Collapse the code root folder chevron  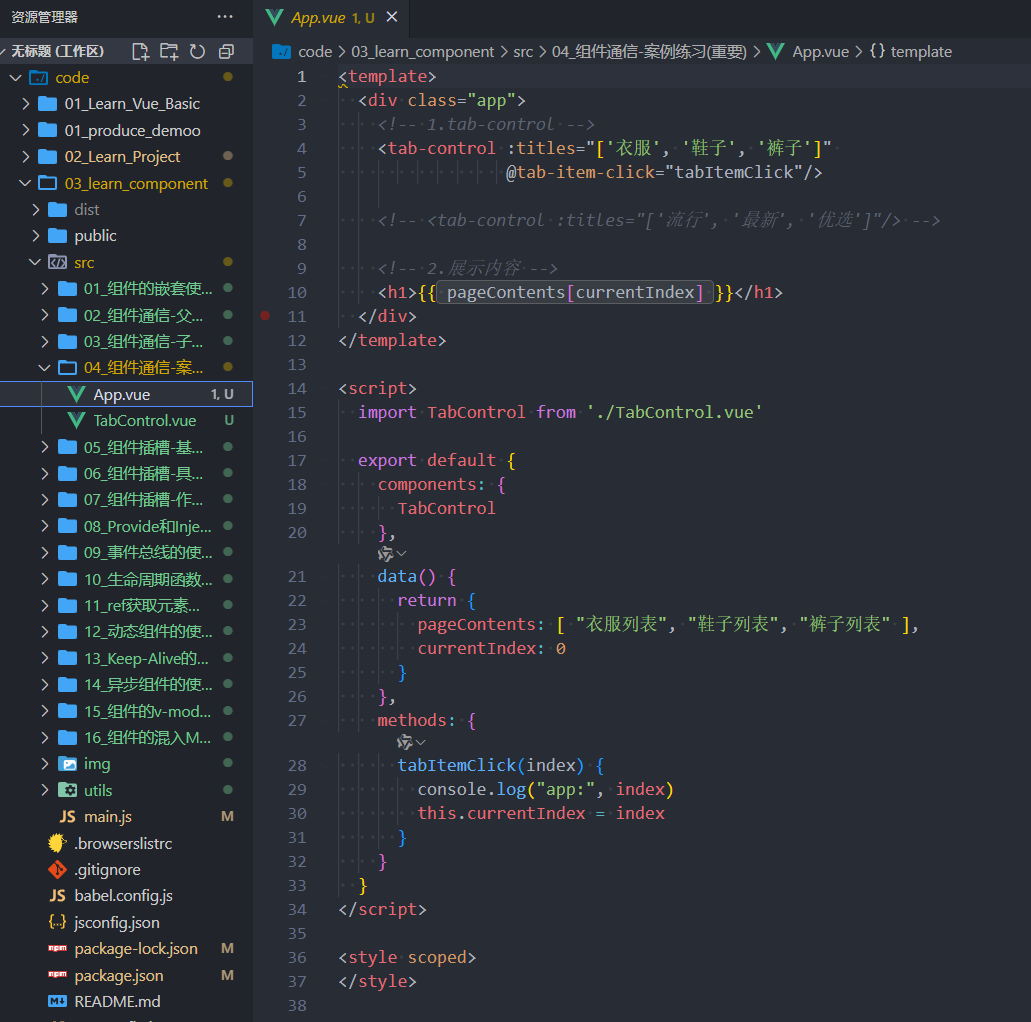coord(16,78)
